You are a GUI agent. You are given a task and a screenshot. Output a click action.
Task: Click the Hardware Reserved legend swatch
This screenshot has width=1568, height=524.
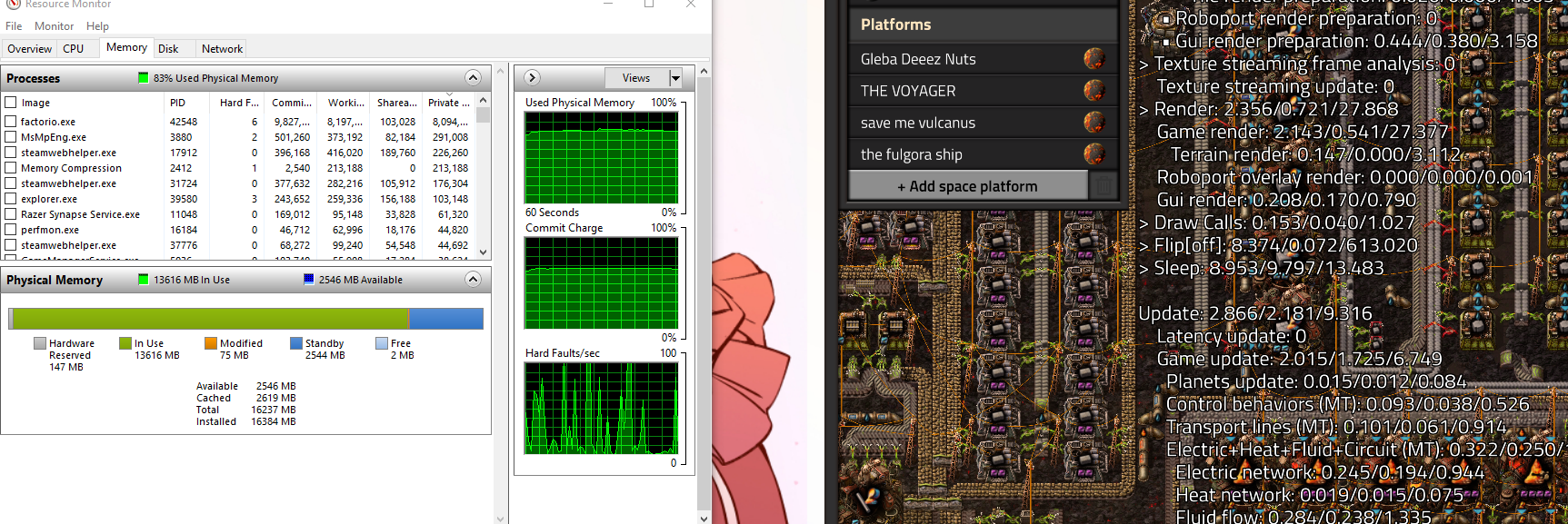40,343
